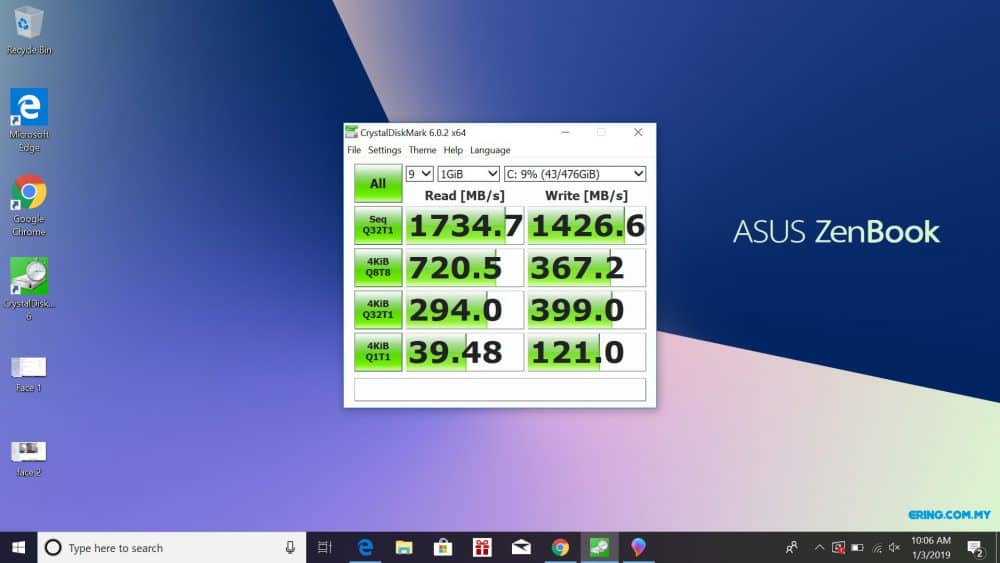Open the Action Center notifications icon
Viewport: 1000px width, 563px height.
975,548
